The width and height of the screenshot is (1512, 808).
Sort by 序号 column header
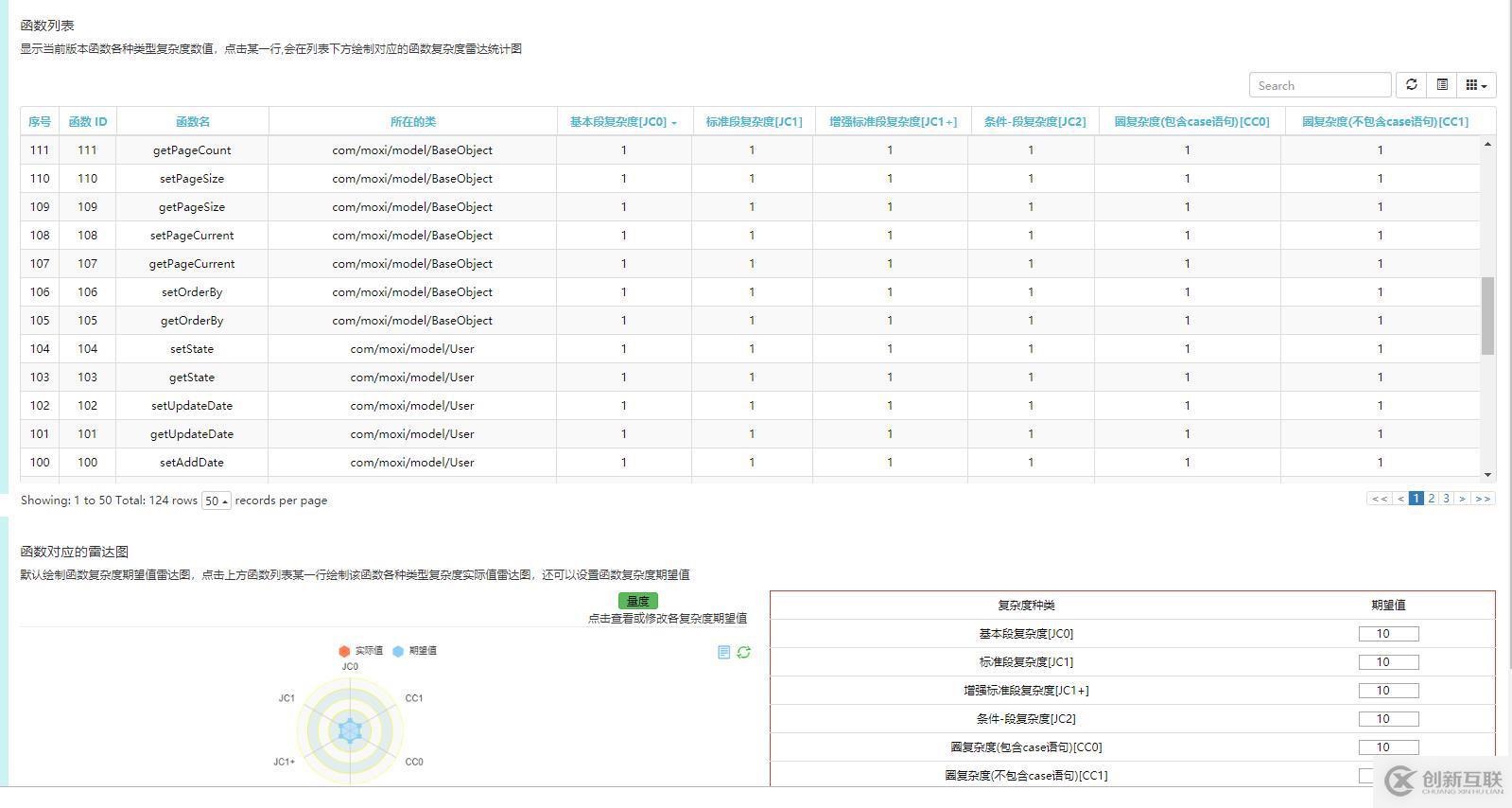[40, 121]
